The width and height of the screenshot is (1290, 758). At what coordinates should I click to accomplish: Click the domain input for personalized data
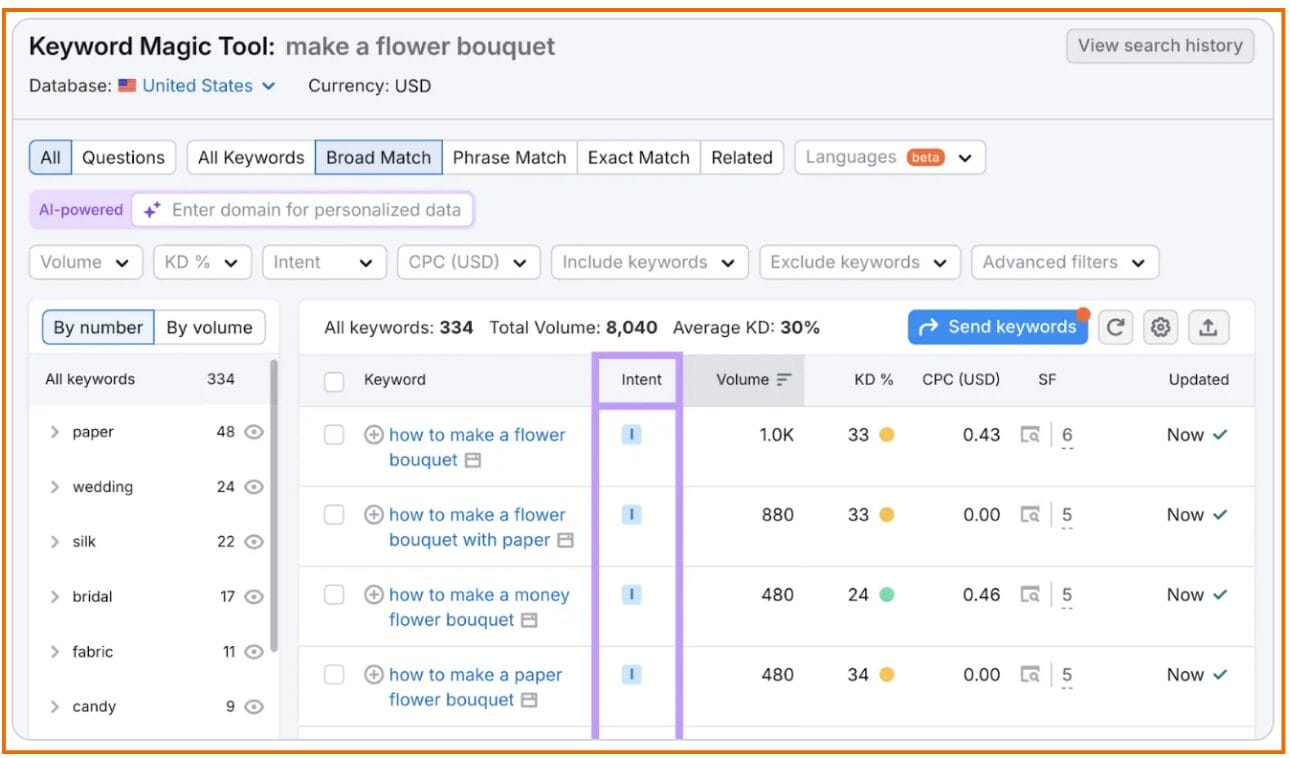click(x=316, y=210)
